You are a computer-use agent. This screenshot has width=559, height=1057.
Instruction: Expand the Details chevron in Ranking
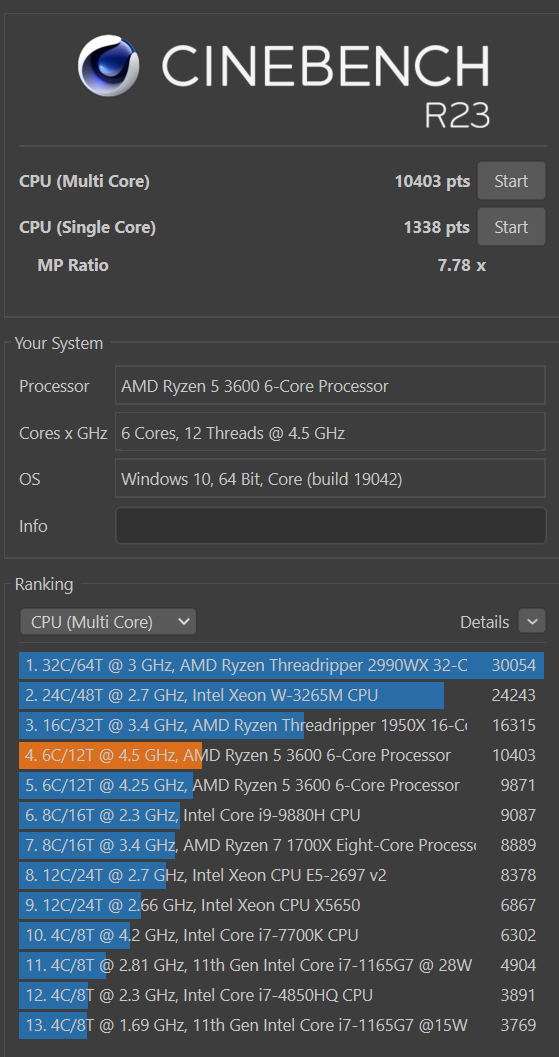click(x=531, y=621)
